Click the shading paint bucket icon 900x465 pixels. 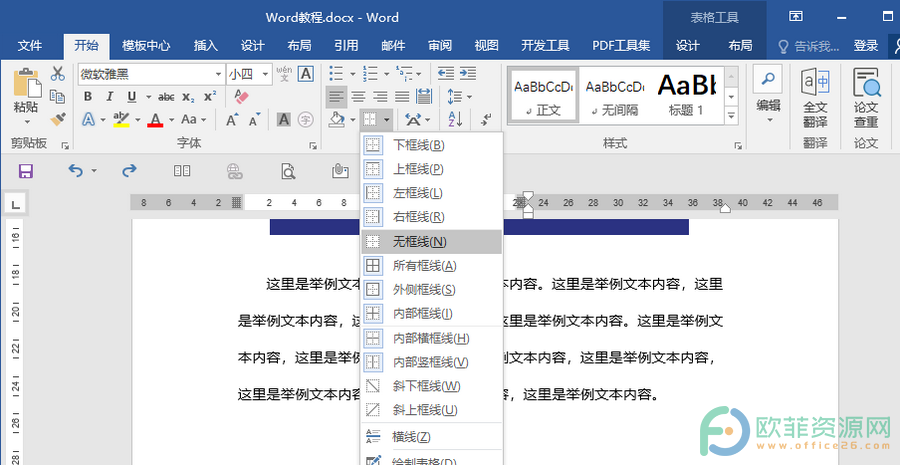tap(336, 119)
